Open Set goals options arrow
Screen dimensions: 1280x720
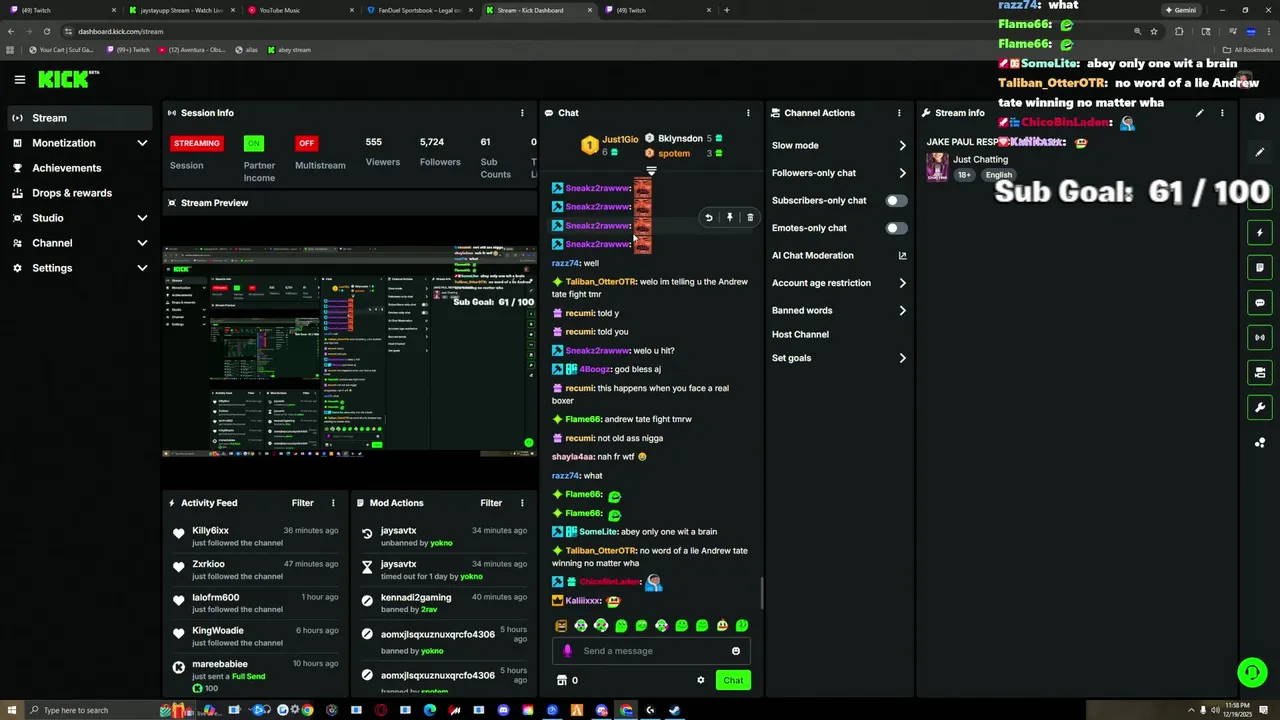tap(902, 358)
